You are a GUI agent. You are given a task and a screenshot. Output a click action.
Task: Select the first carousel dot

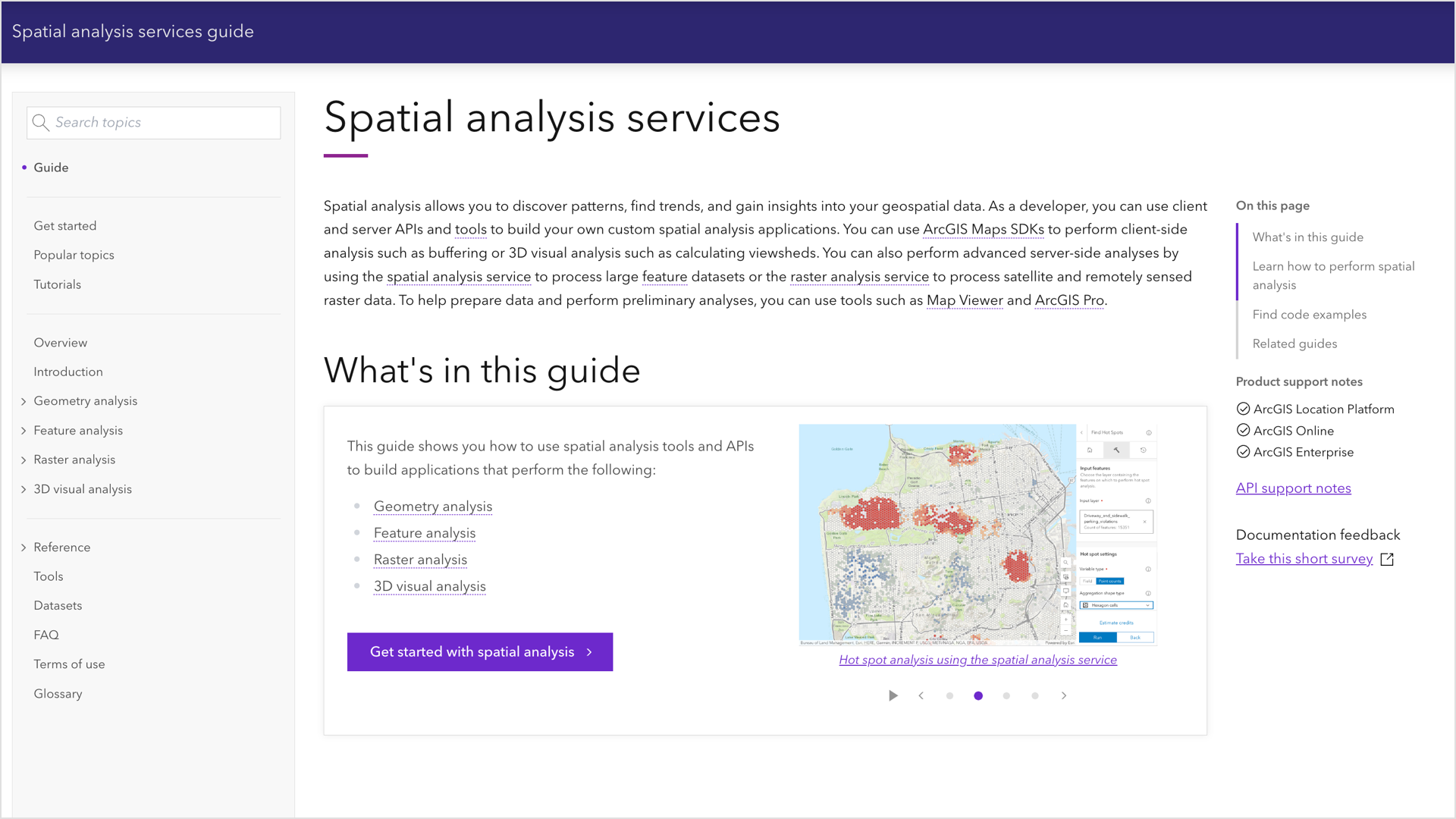[x=949, y=695]
